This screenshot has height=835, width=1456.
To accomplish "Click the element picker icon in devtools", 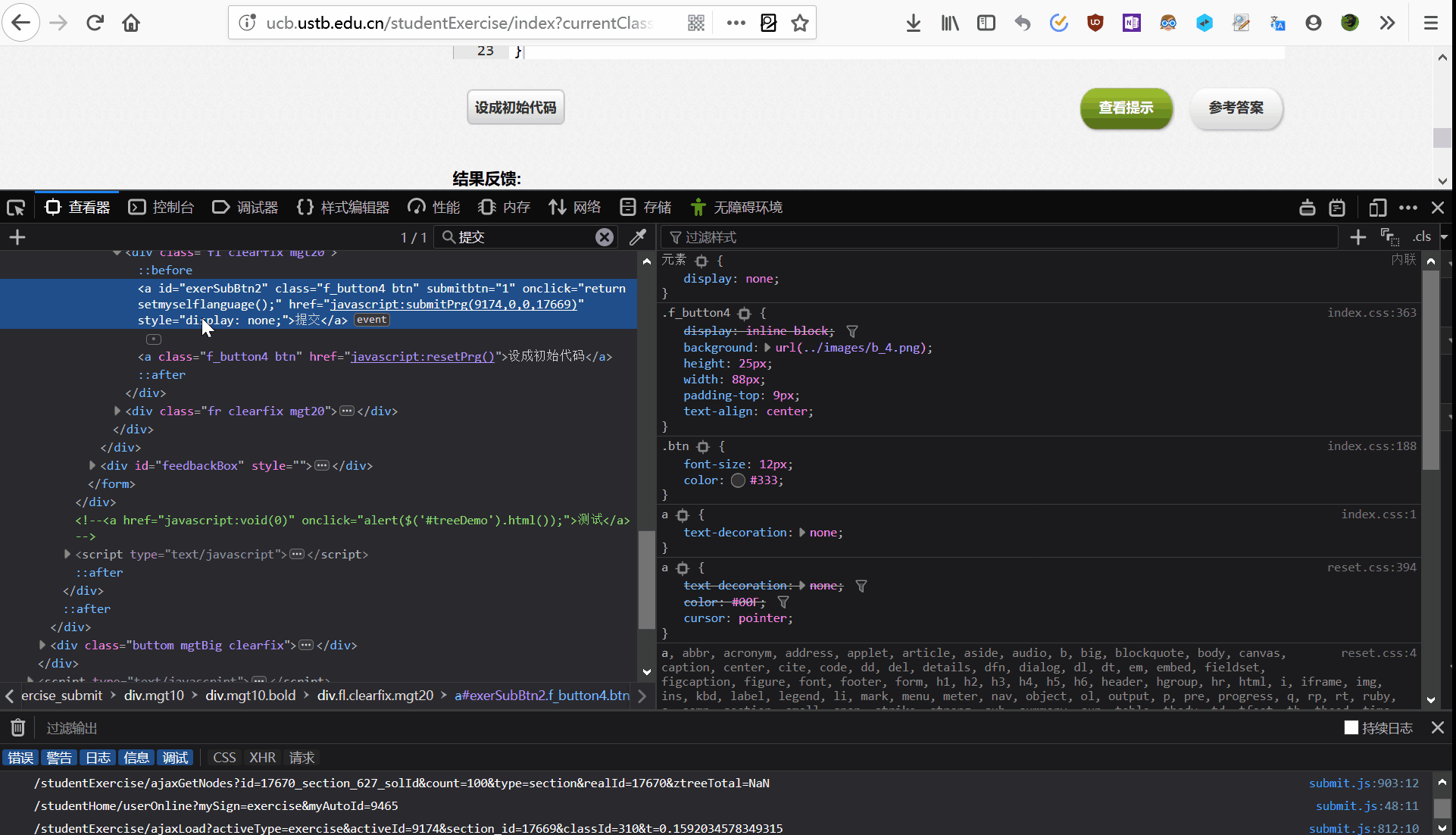I will 16,208.
